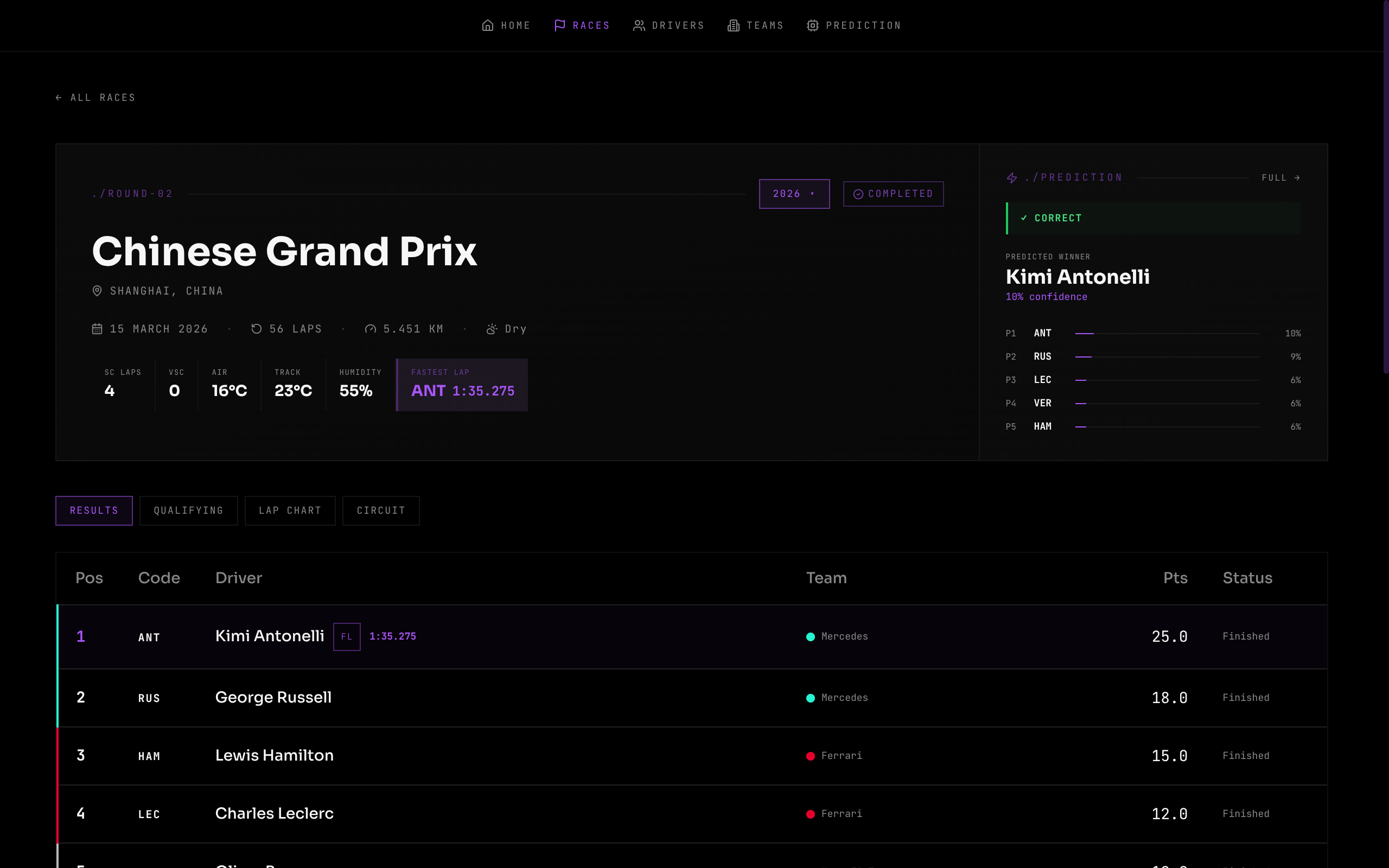Click the Mercedes color dot in Antonelli row

coord(811,637)
